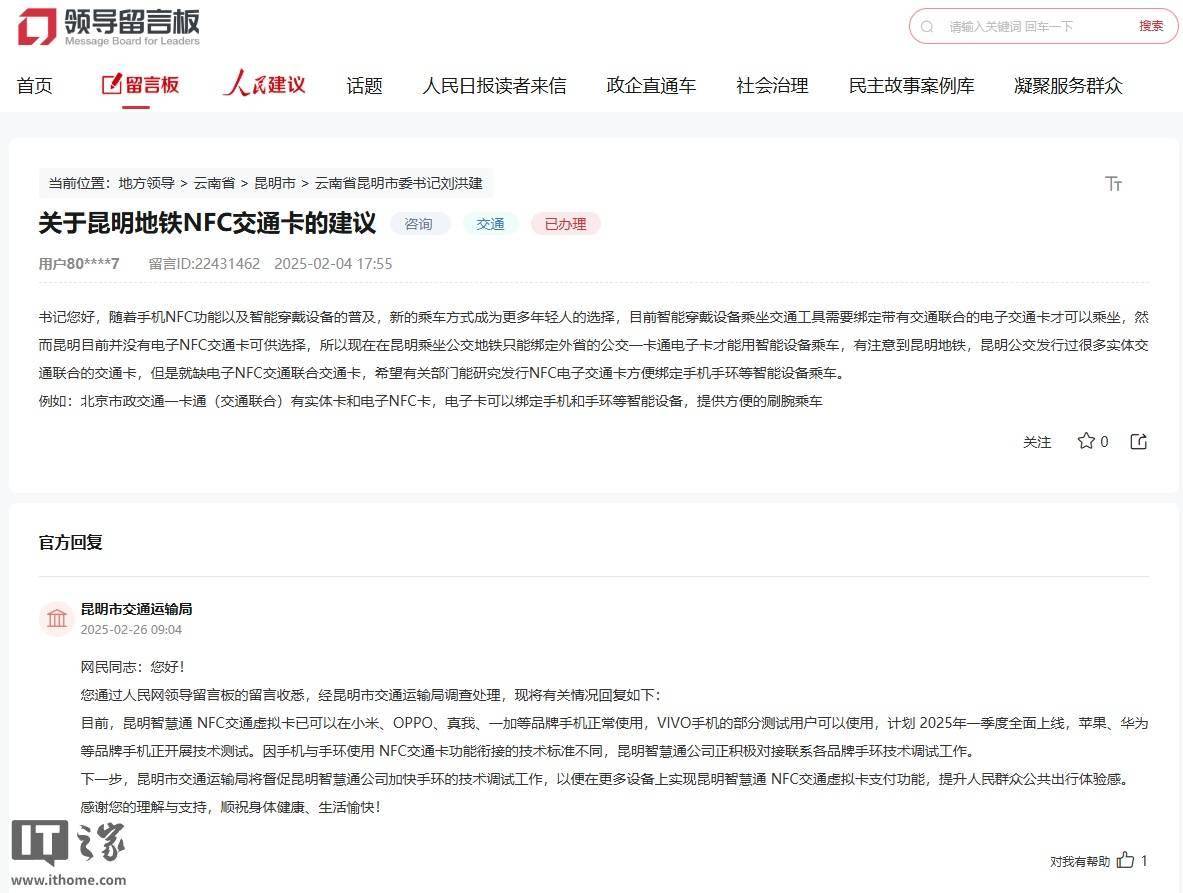Select the 留言板 navigation tab
This screenshot has height=893, width=1183.
pos(140,85)
